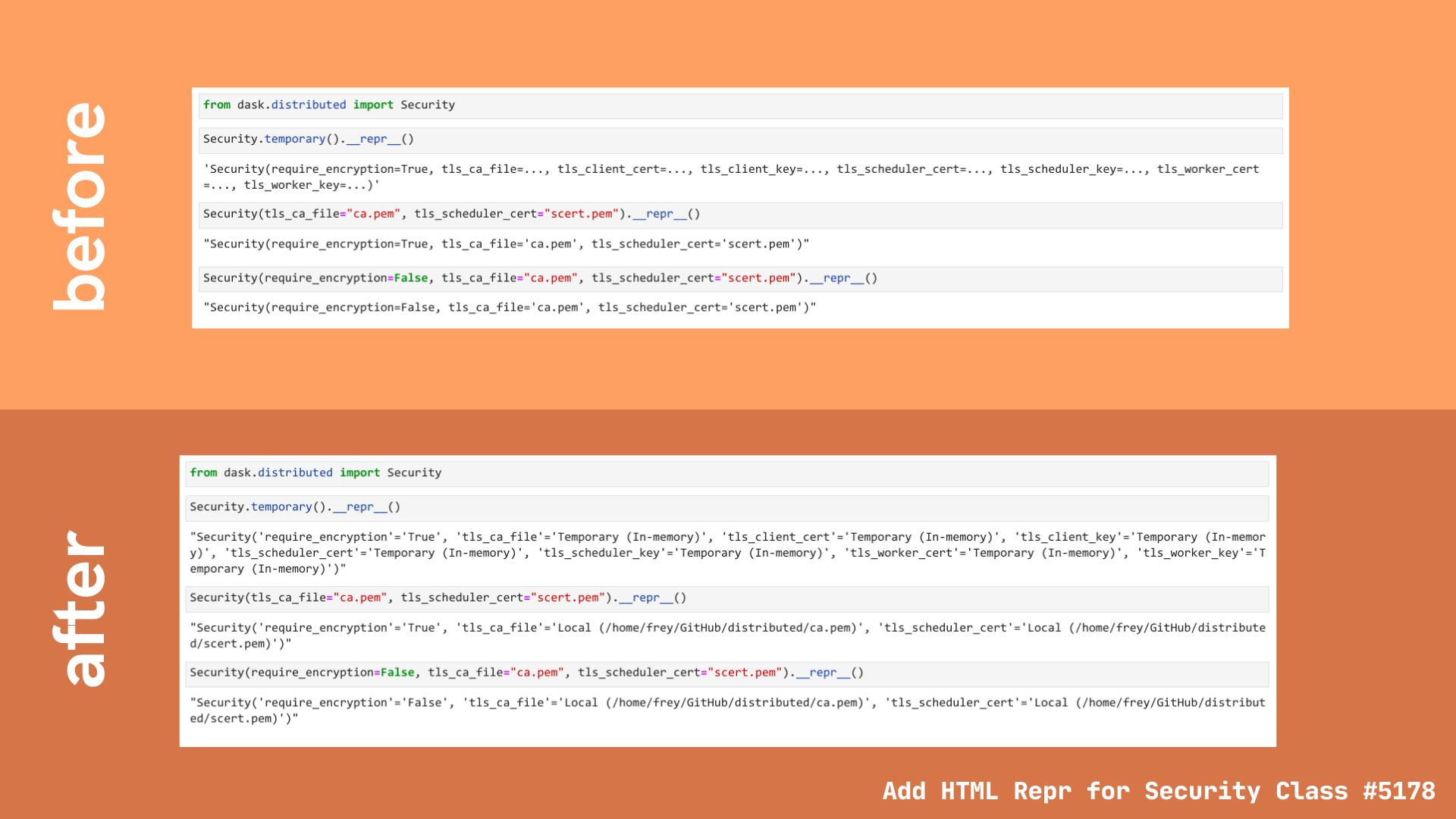Select the before output starting with Security(require_encryption=False
The height and width of the screenshot is (819, 1456).
click(x=508, y=307)
